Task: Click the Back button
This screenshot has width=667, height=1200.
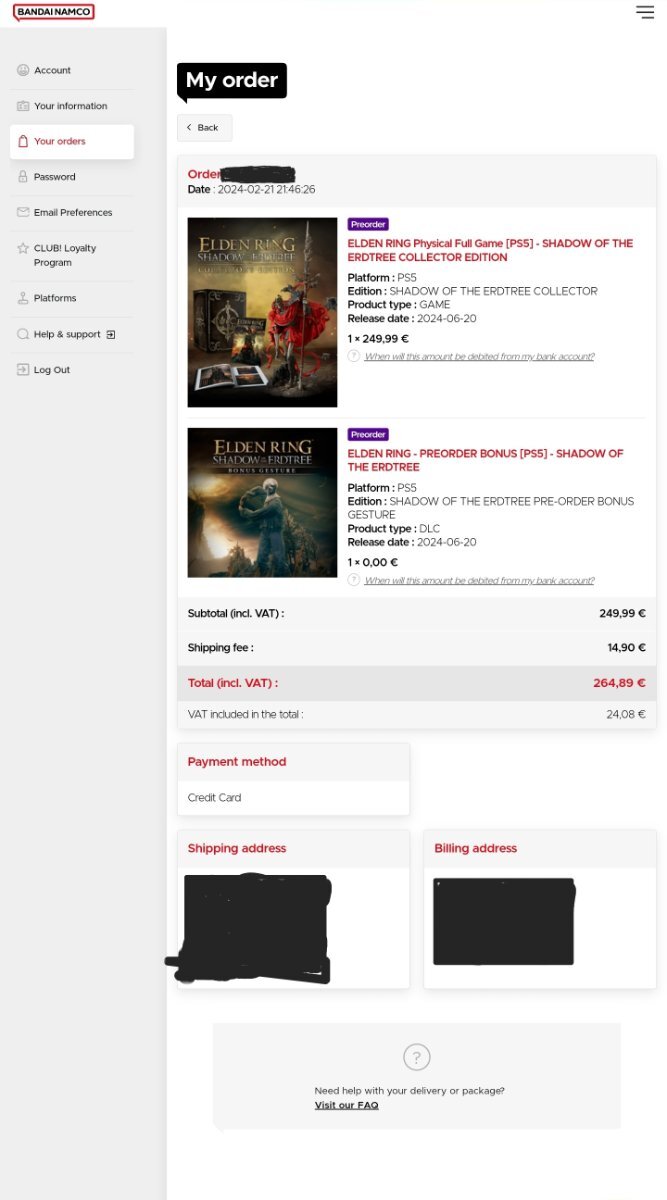Action: tap(204, 128)
